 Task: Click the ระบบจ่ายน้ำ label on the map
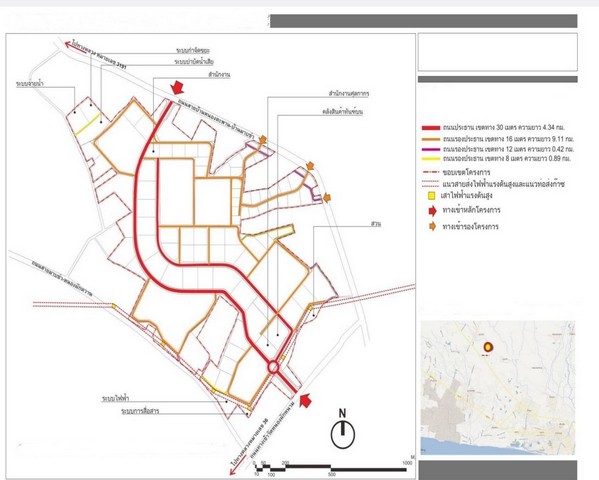click(x=29, y=83)
